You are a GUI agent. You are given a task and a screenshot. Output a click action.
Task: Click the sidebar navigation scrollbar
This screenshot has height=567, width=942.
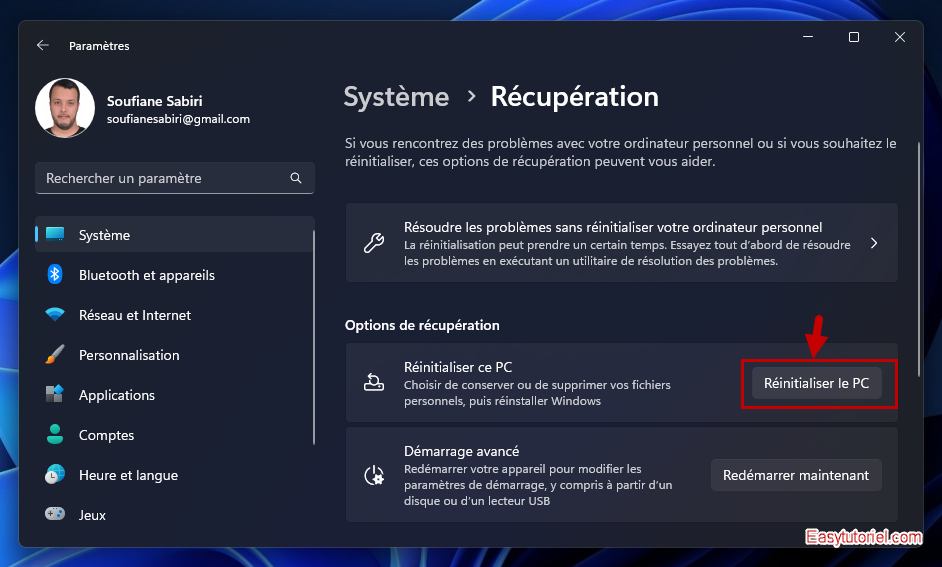click(x=314, y=337)
